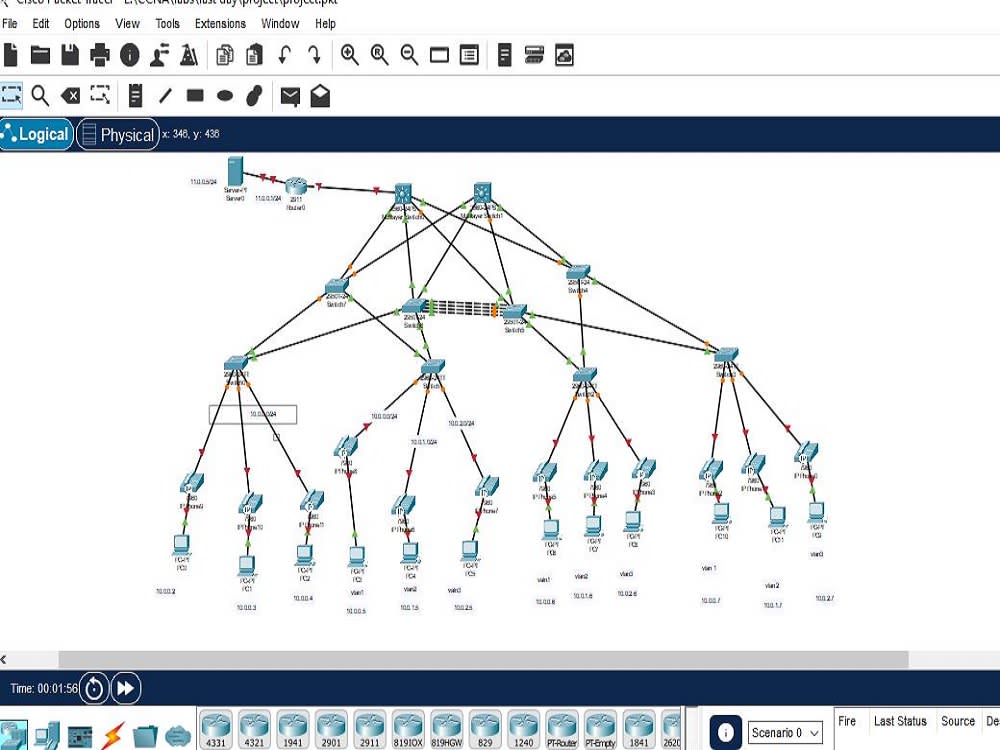Save the project using the floppy icon
1000x750 pixels.
(70, 55)
